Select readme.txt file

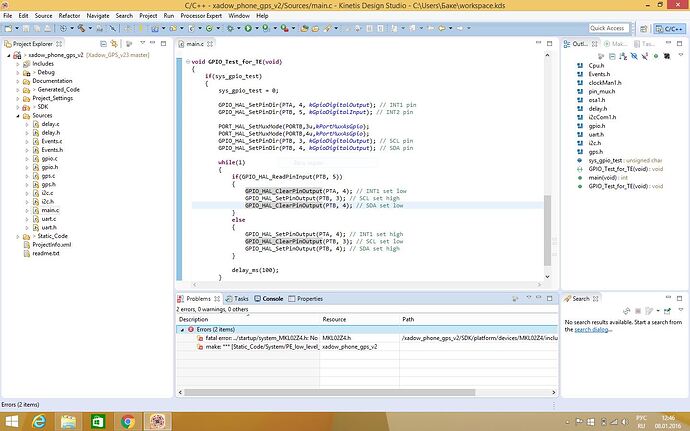pyautogui.click(x=41, y=254)
